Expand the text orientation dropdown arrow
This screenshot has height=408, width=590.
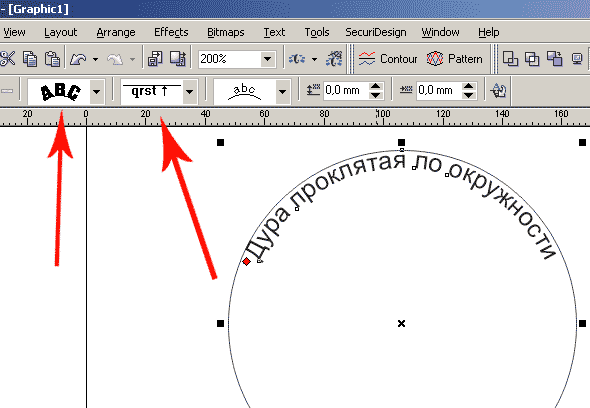pos(97,91)
